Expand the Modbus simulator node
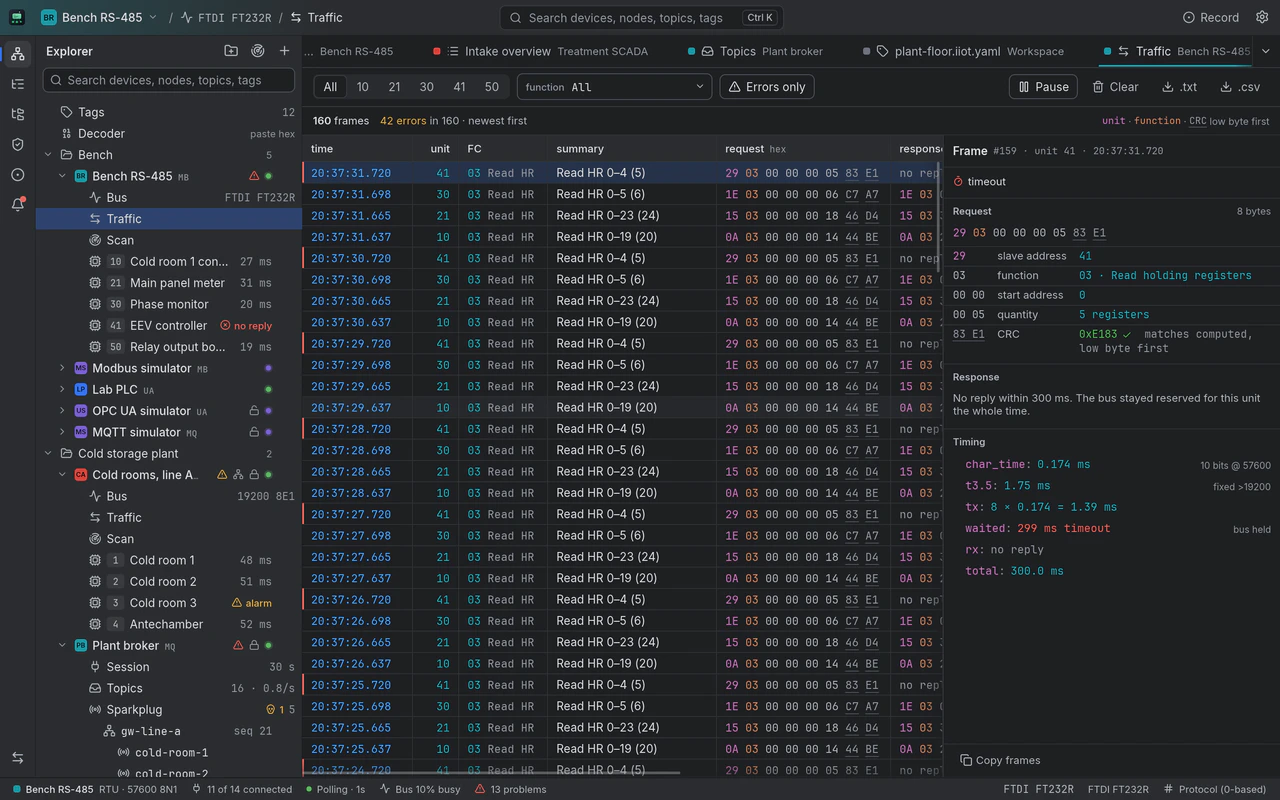This screenshot has height=800, width=1280. [62, 368]
